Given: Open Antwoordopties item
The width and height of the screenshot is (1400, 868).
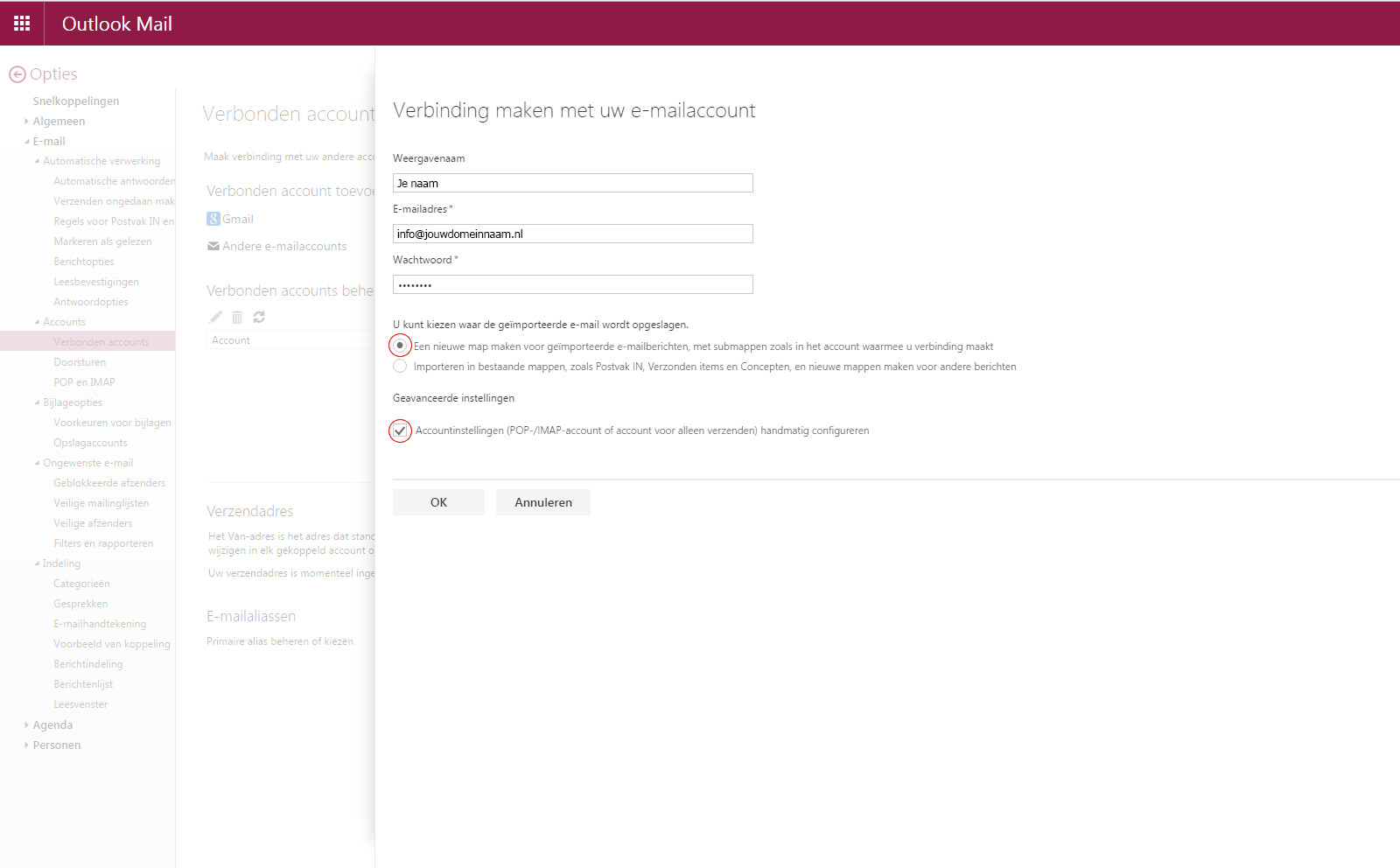Looking at the screenshot, I should 91,302.
